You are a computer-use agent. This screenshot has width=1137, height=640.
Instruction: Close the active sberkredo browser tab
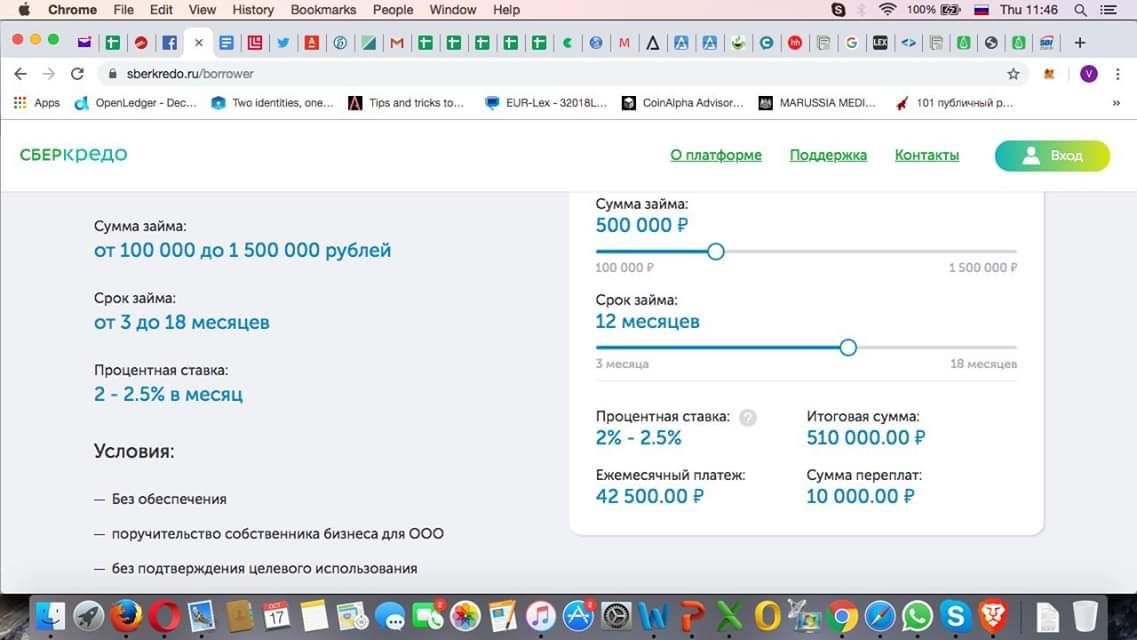click(199, 43)
